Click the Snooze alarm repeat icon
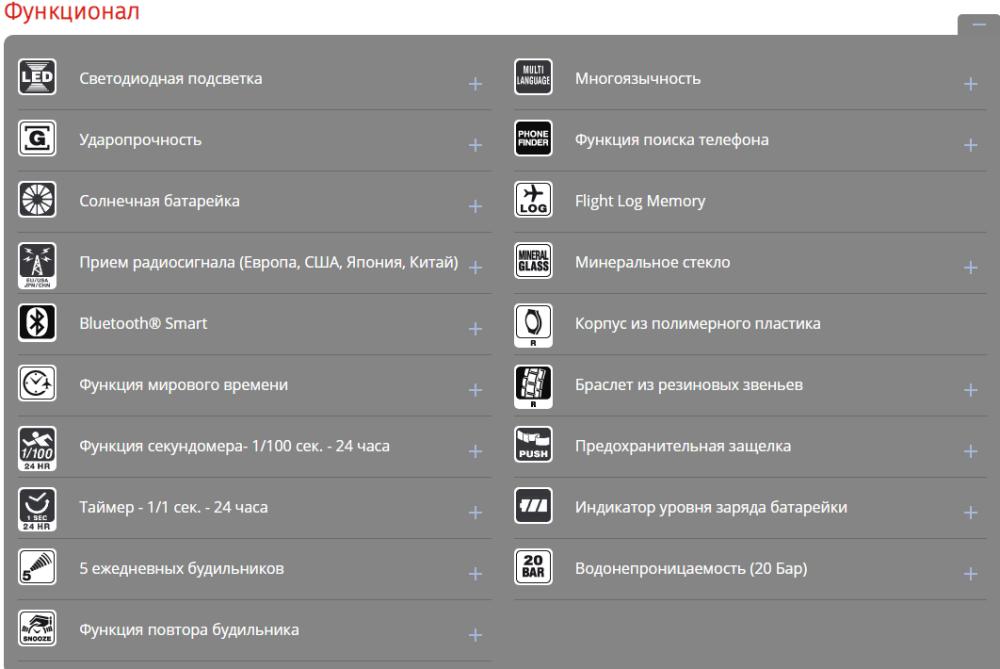The image size is (1000, 669). pyautogui.click(x=37, y=629)
